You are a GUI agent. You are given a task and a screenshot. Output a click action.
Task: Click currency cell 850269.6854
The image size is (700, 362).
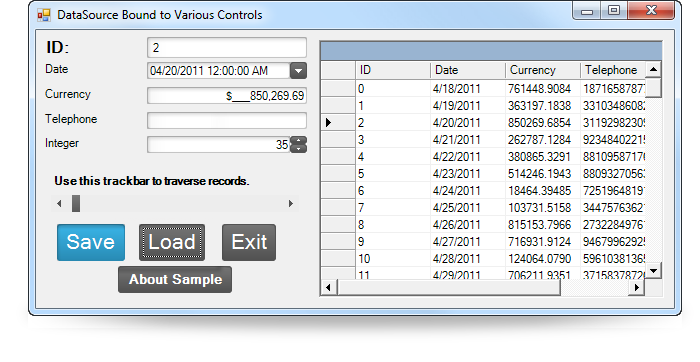click(543, 122)
